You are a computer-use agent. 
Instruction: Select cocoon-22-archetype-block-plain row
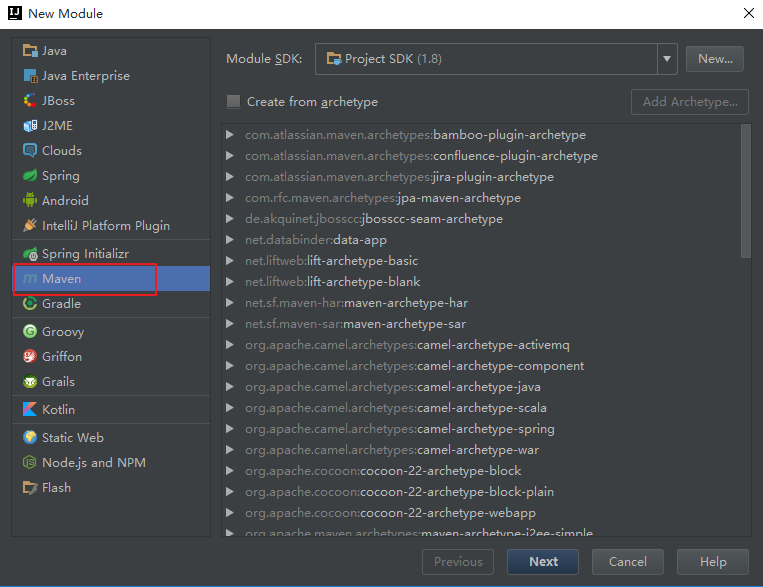point(481,492)
